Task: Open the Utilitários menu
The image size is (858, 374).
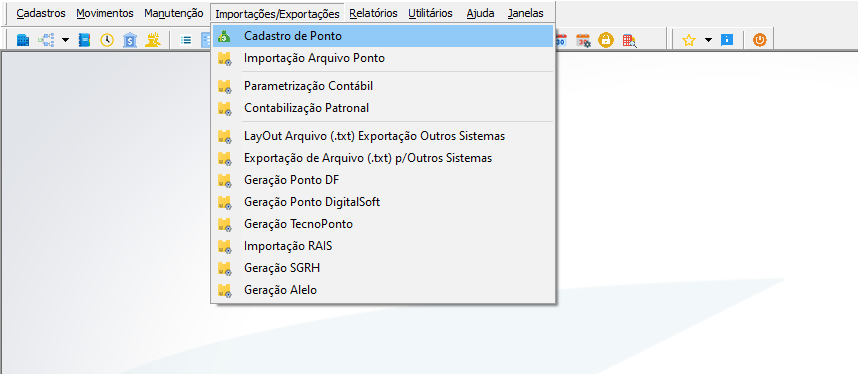Action: [x=431, y=13]
